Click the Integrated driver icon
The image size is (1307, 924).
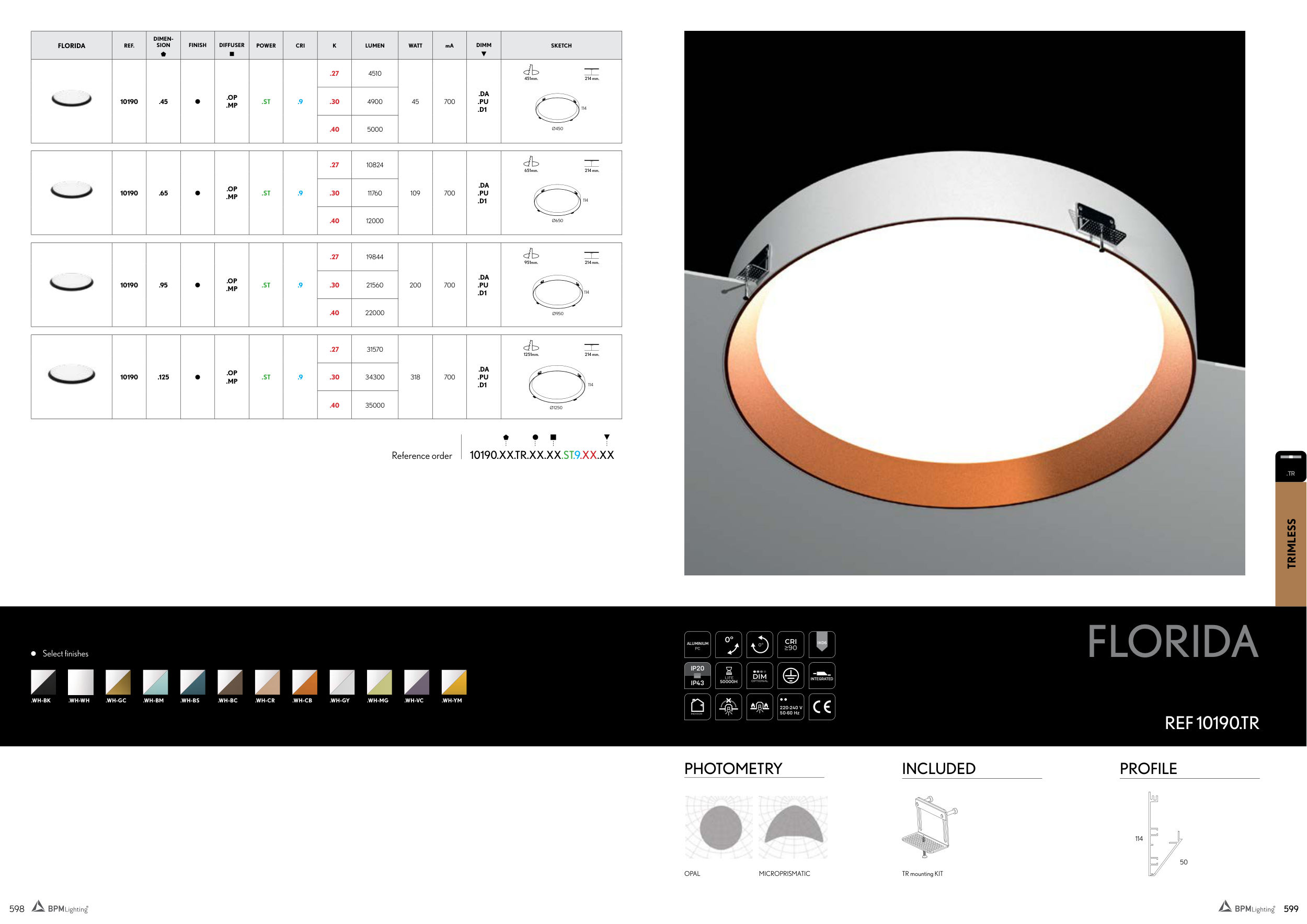click(821, 675)
